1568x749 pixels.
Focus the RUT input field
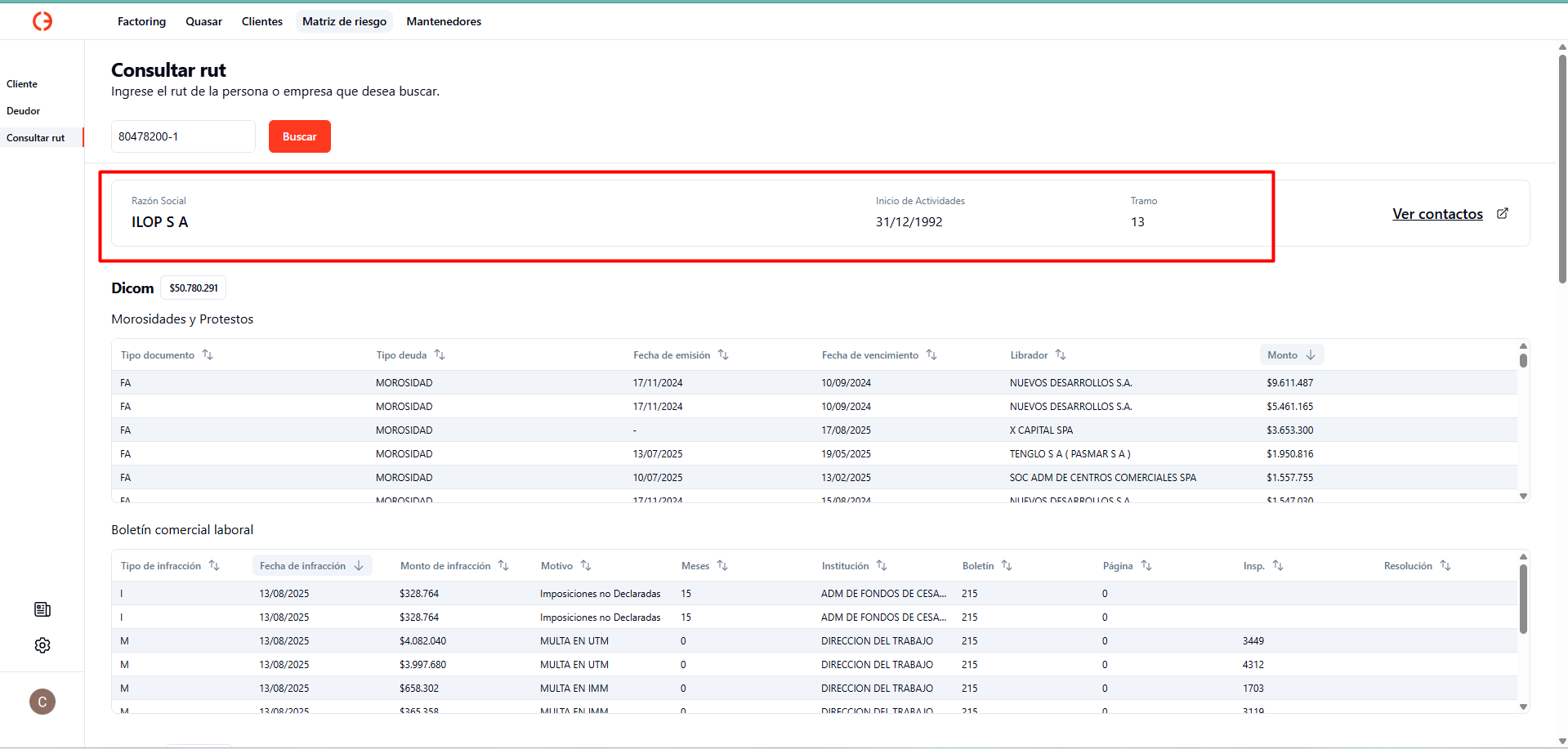click(x=183, y=136)
